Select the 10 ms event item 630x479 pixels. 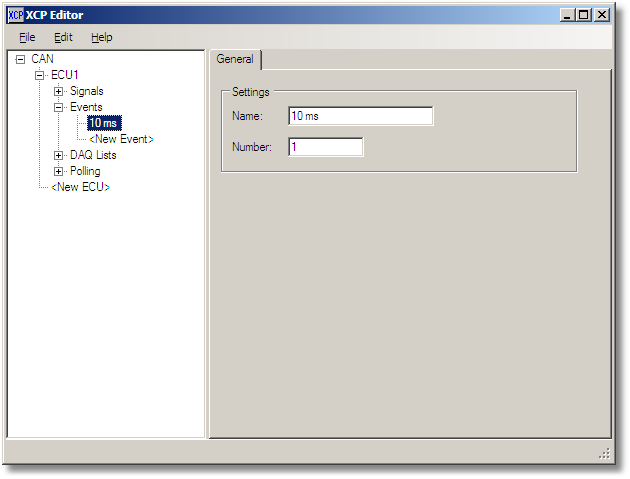(x=103, y=124)
